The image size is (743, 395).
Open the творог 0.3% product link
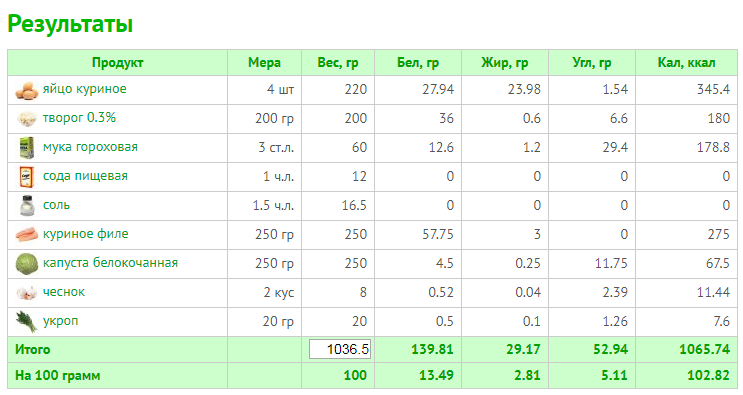click(x=79, y=117)
